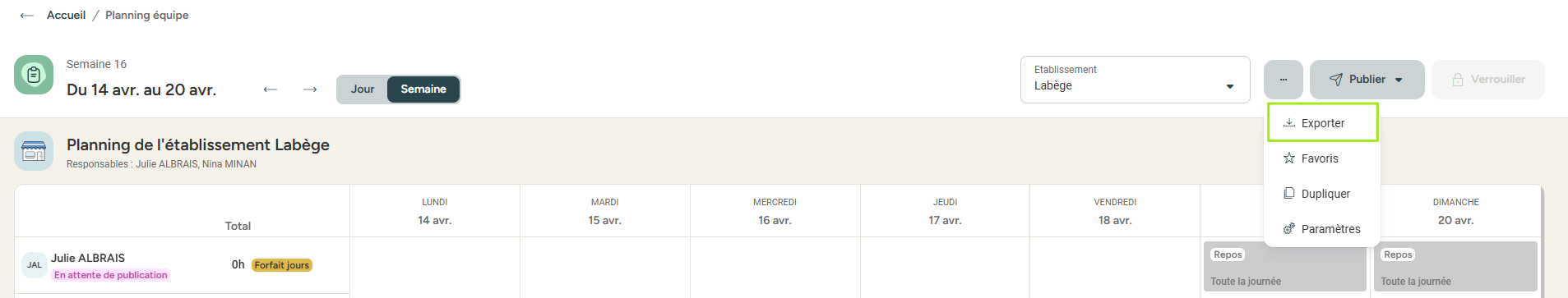The width and height of the screenshot is (1568, 298).
Task: Switch view to Jour
Action: (x=363, y=89)
